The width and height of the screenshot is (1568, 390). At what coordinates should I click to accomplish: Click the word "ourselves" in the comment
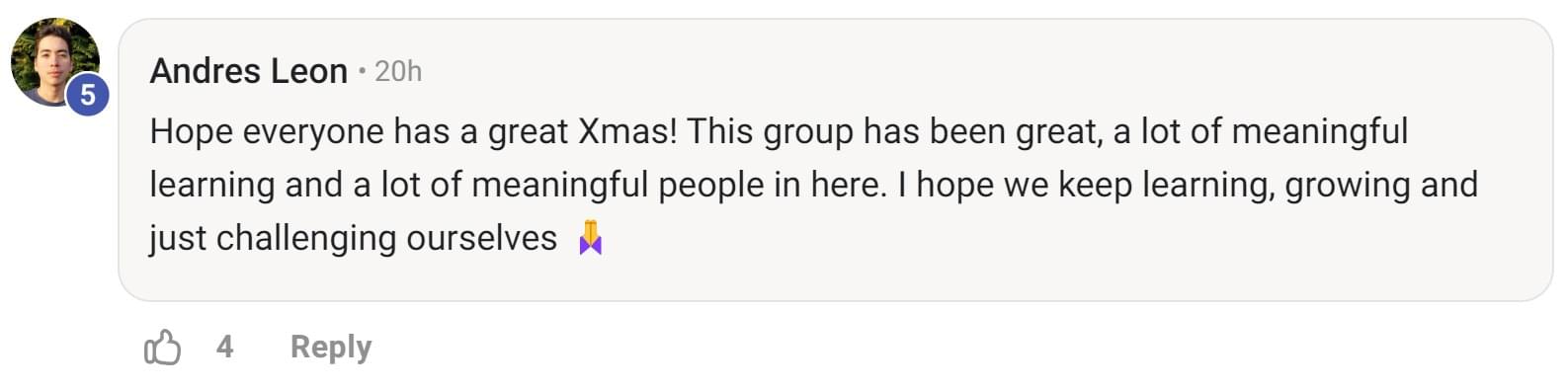tap(482, 238)
